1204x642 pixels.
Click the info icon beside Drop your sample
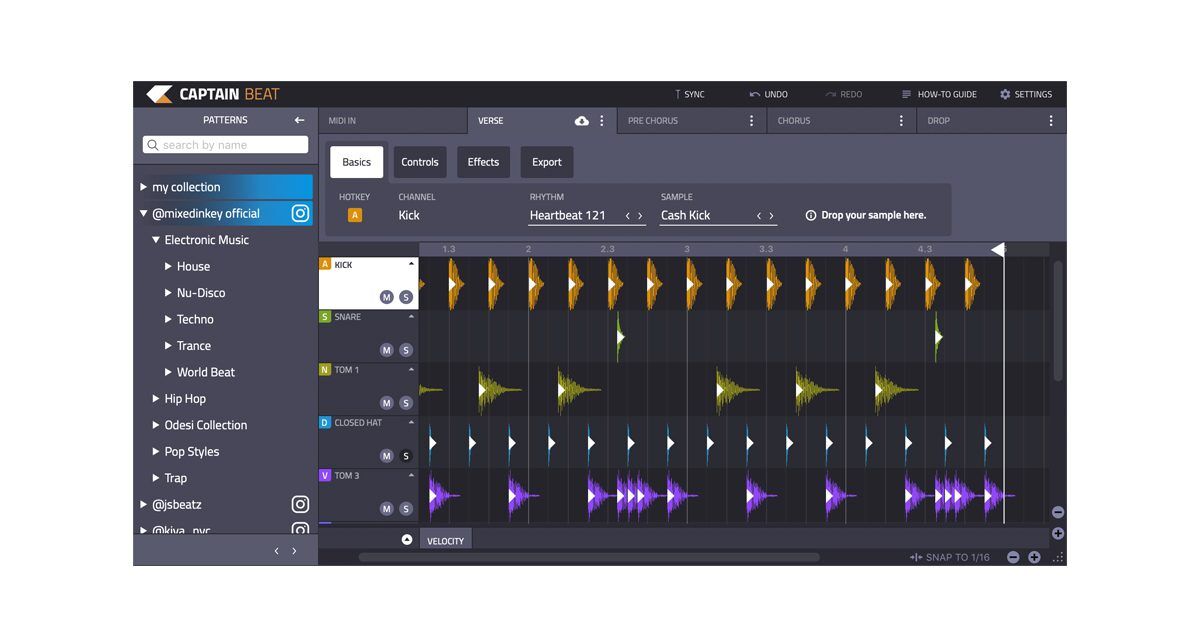coord(811,215)
